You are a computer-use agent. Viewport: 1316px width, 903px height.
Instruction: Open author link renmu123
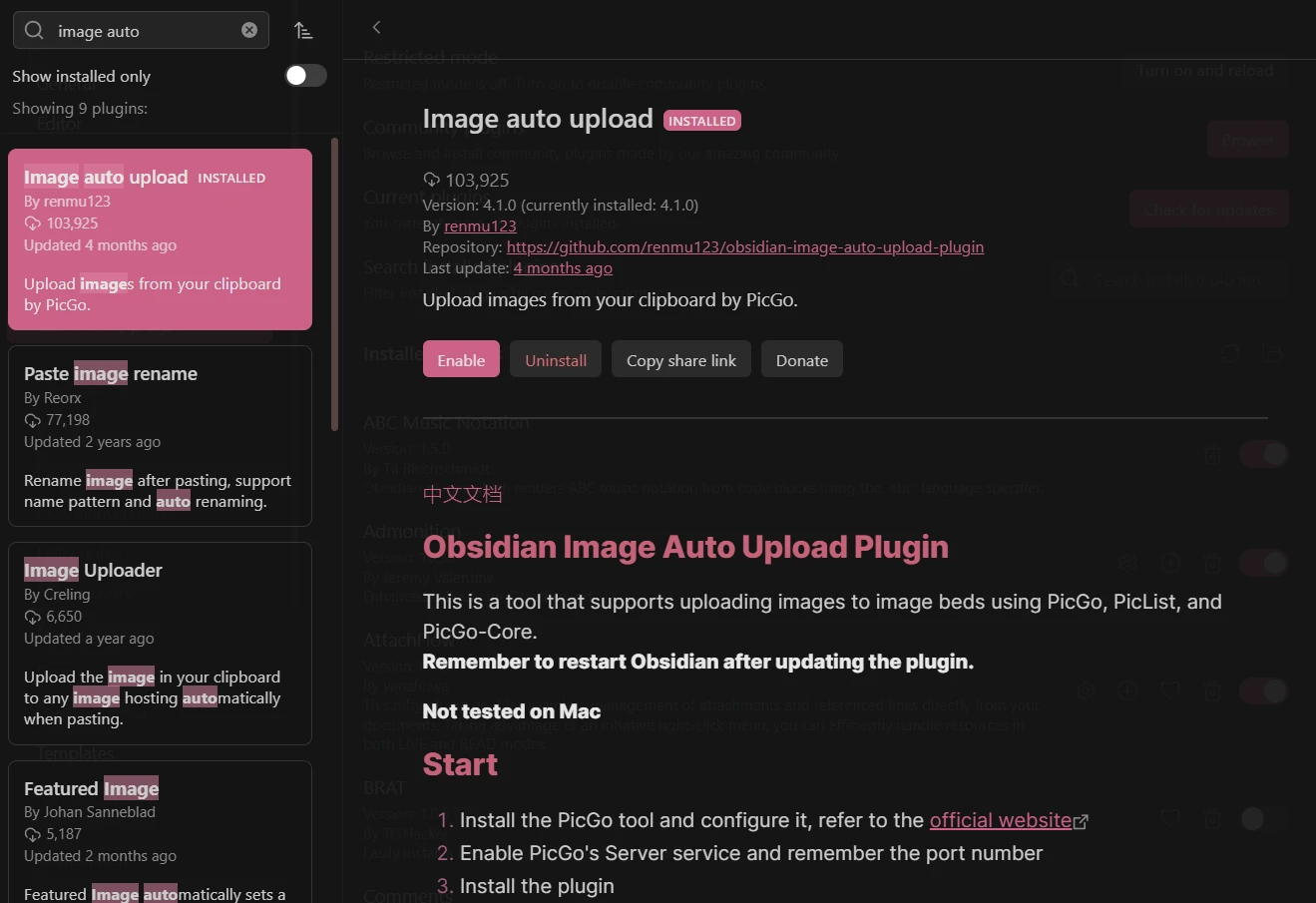(x=480, y=226)
